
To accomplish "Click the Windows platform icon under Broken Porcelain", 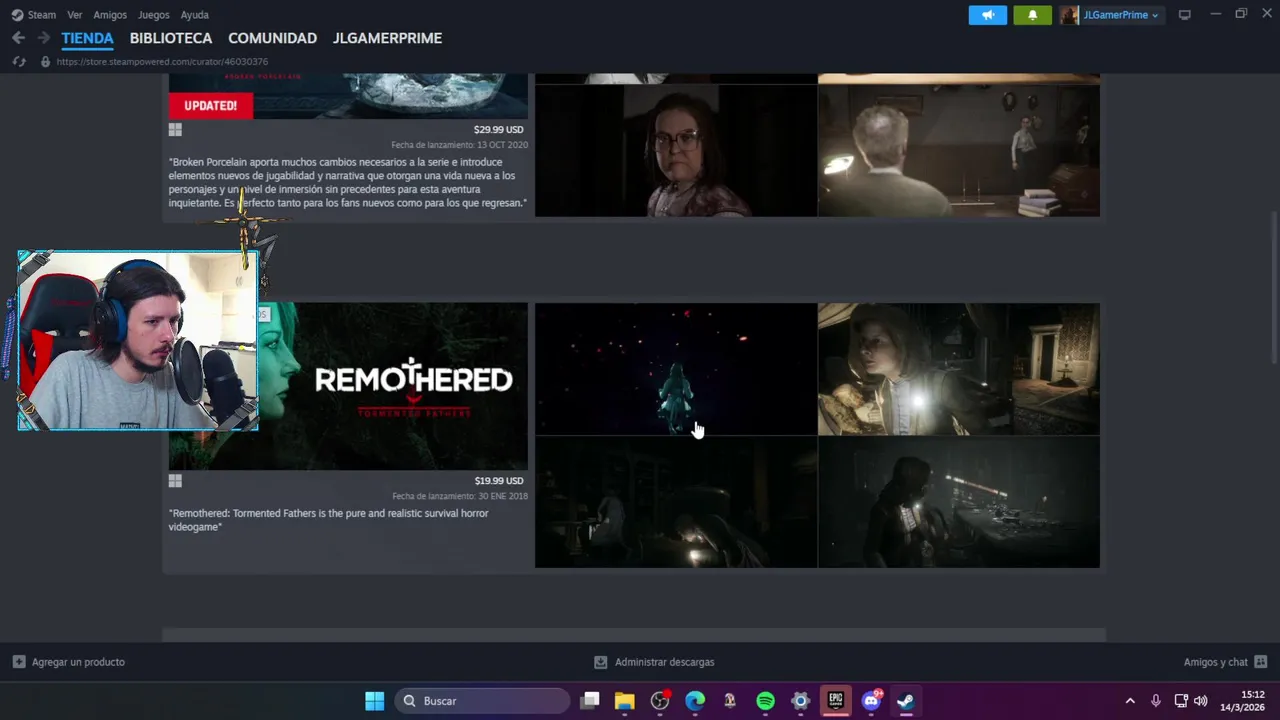I will 175,130.
